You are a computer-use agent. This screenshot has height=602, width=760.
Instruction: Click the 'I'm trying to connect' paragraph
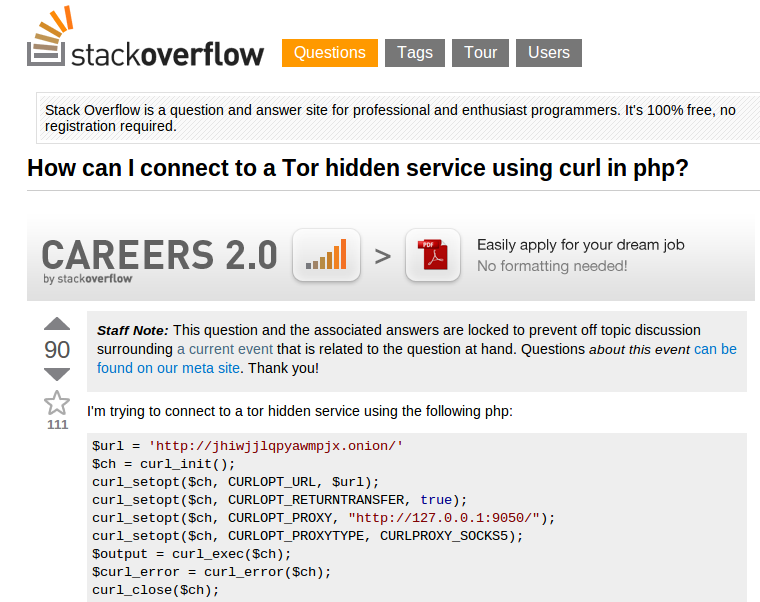[x=300, y=411]
